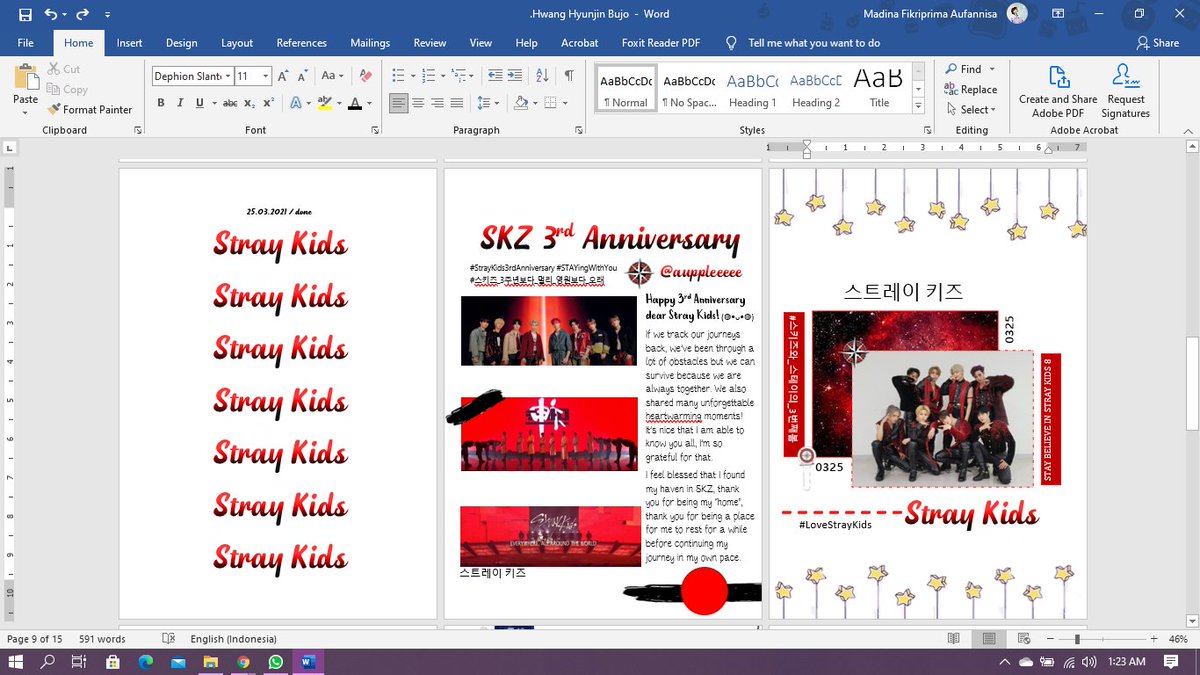Screen dimensions: 1200x675
Task: Switch to Read Mode view
Action: [x=954, y=639]
